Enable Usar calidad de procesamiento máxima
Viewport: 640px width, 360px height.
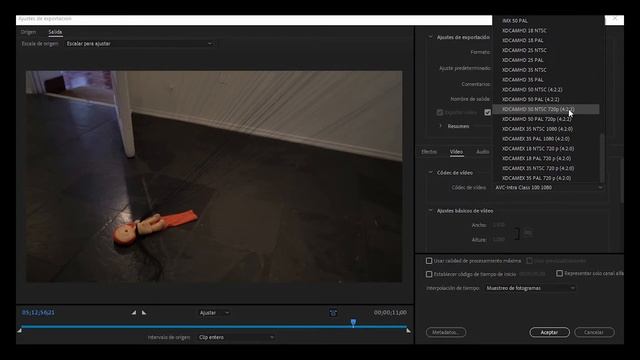point(429,260)
